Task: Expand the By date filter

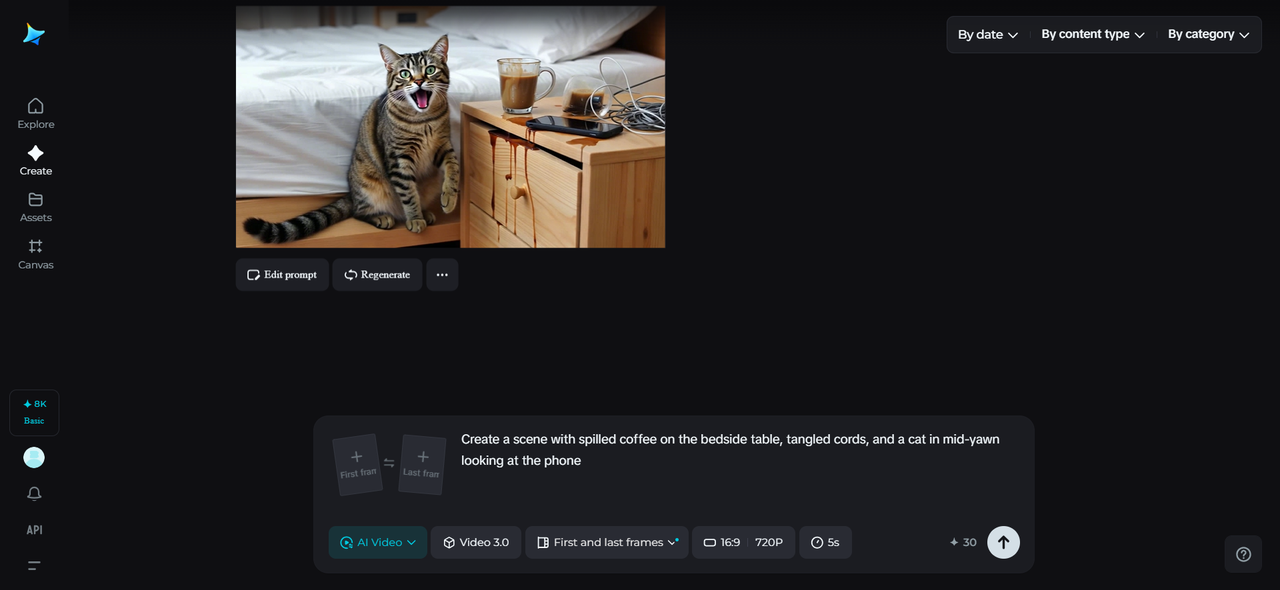Action: point(987,35)
